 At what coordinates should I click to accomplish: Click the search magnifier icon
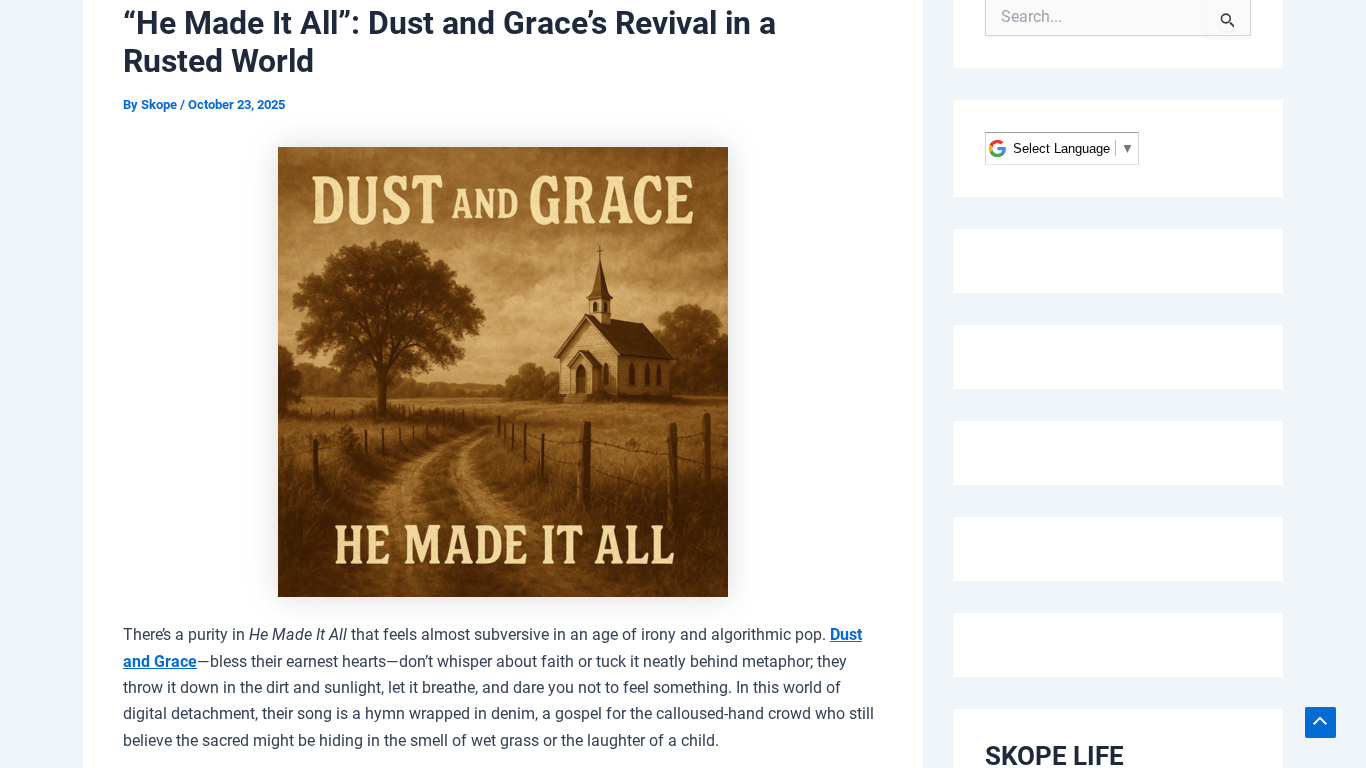[x=1227, y=19]
